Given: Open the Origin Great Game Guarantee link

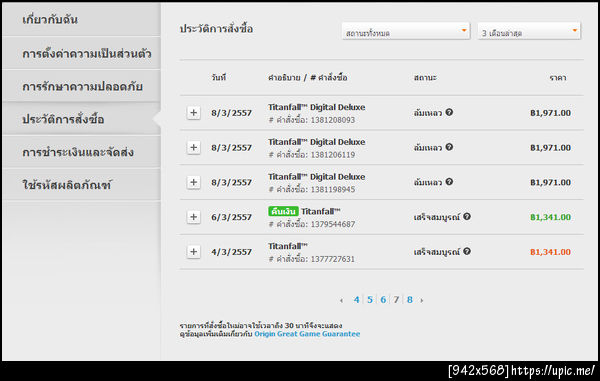Looking at the screenshot, I should [307, 334].
